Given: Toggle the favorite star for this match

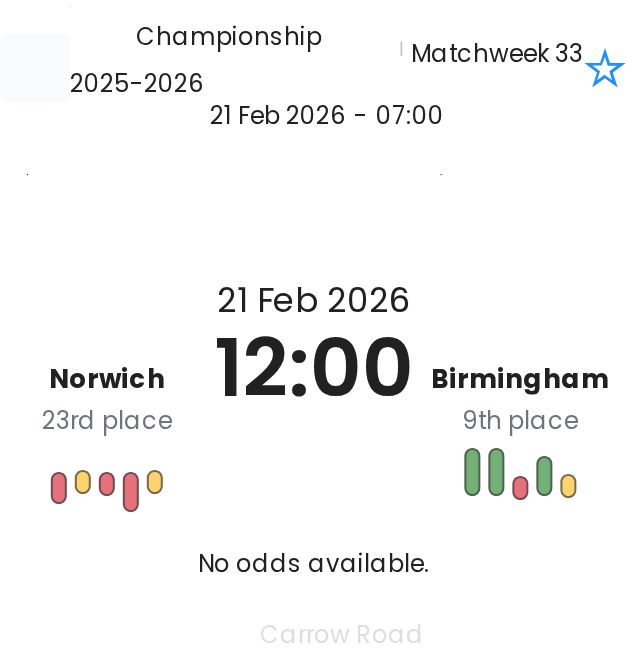Looking at the screenshot, I should 604,70.
